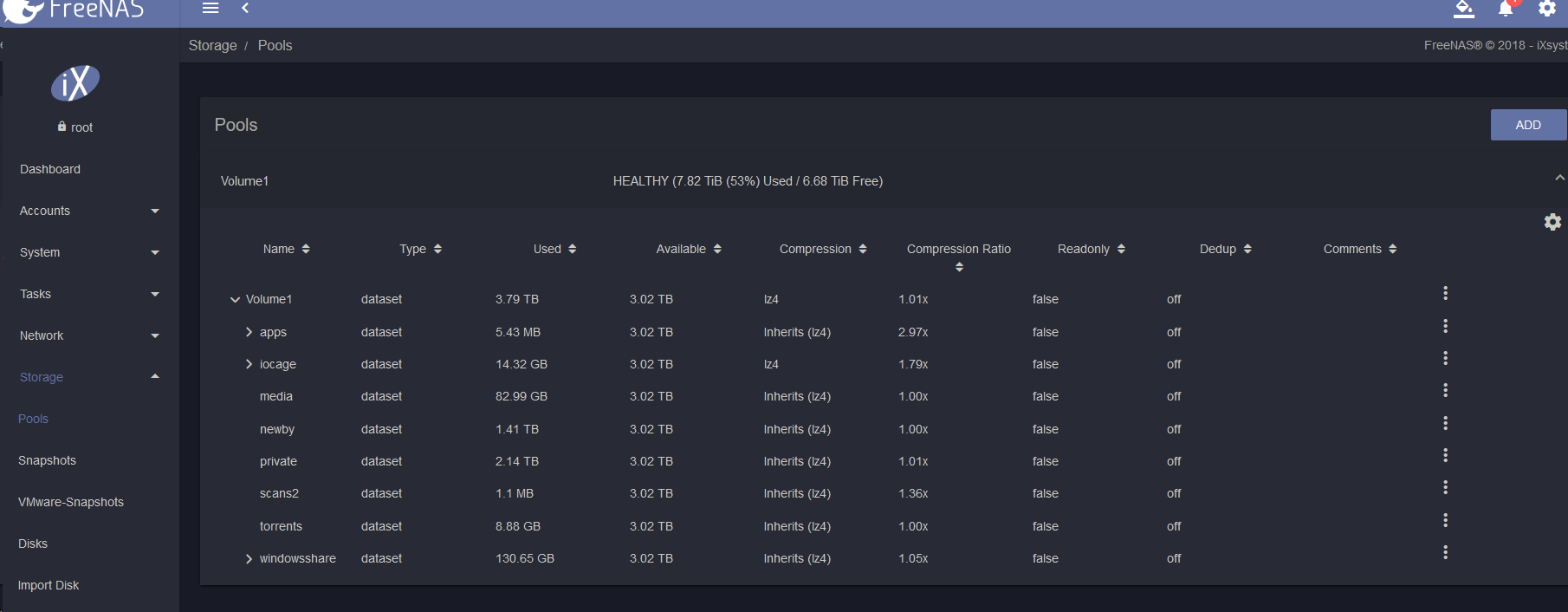The height and width of the screenshot is (612, 1568).
Task: Click the '130.65 GB' used value
Action: pos(524,558)
